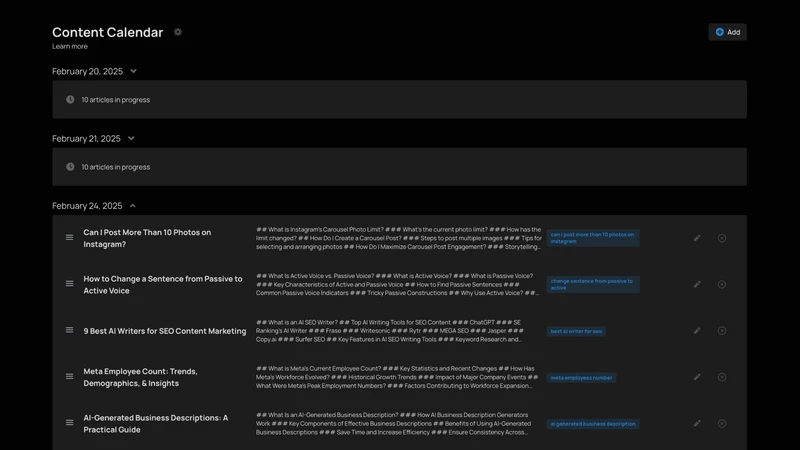Grab drag handle for 9 Best AI Writers article

pyautogui.click(x=69, y=330)
